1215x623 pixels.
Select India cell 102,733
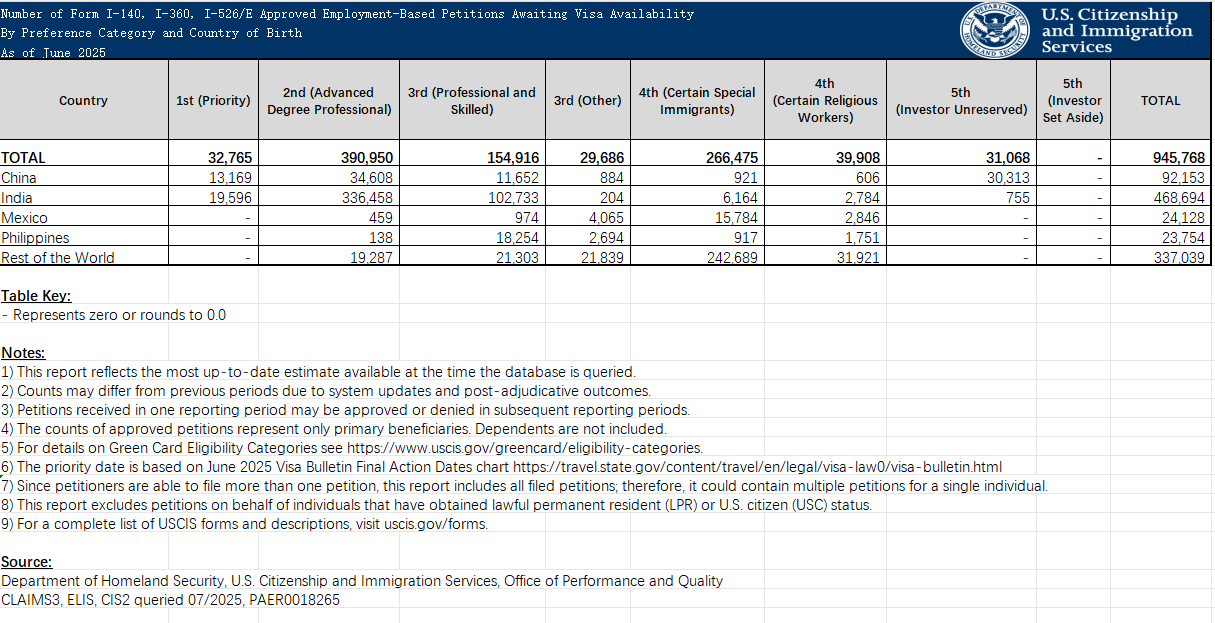(472, 198)
